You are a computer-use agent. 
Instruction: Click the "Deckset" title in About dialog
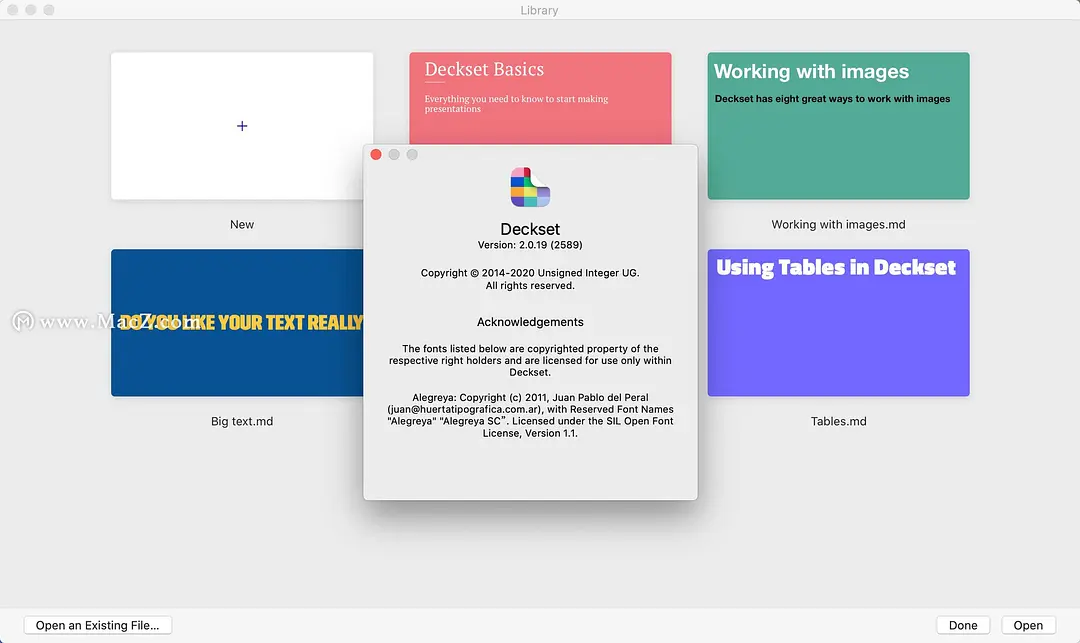point(530,229)
